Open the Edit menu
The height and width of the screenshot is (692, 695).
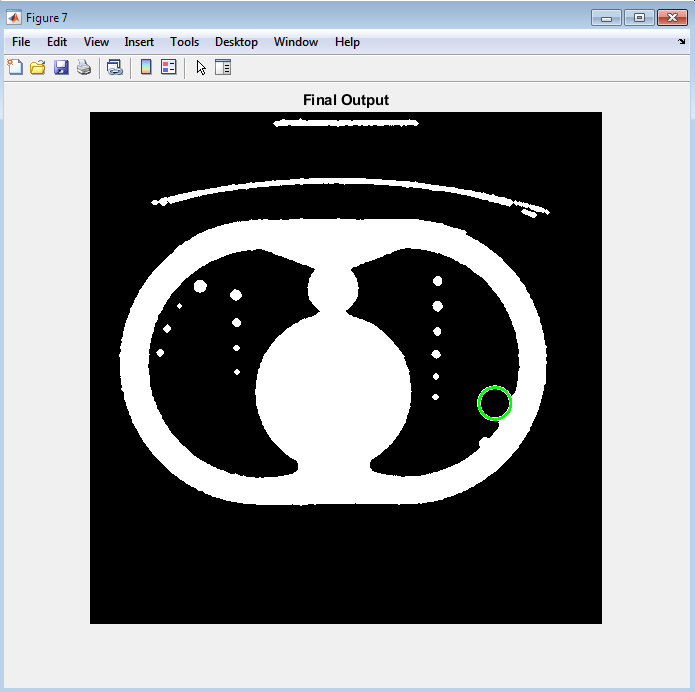click(57, 42)
